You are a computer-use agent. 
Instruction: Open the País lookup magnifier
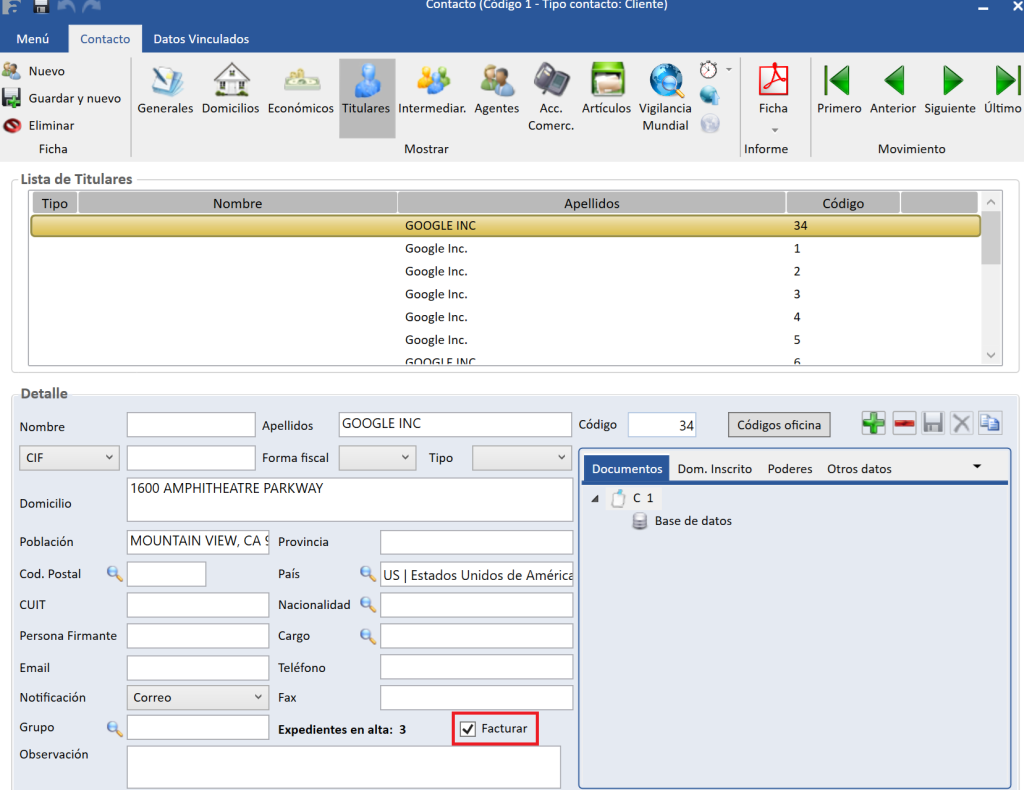368,574
